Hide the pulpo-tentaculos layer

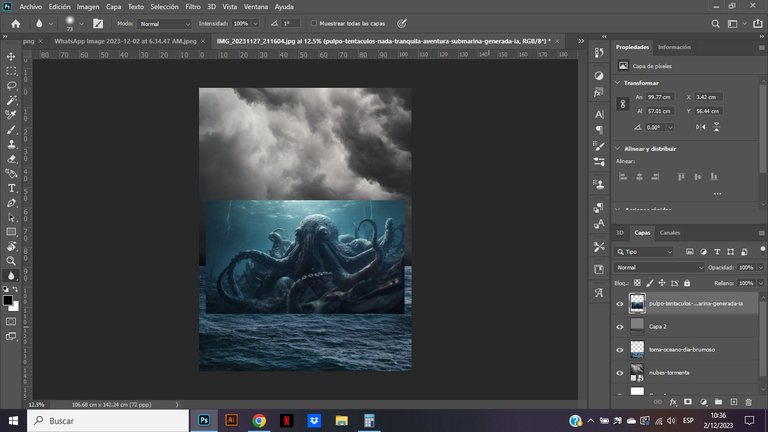click(x=620, y=304)
